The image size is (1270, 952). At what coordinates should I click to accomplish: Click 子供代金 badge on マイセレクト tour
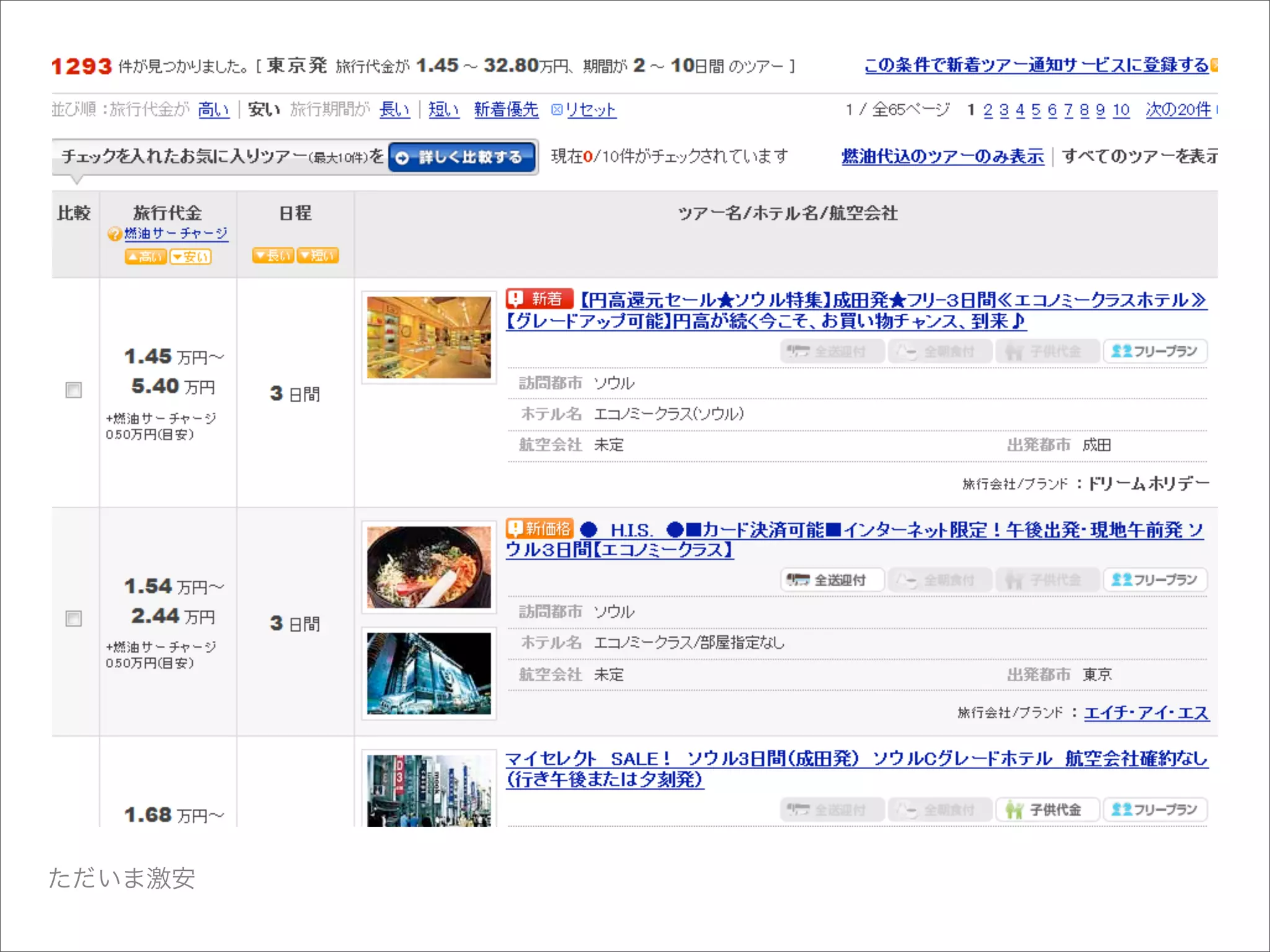tap(1047, 809)
